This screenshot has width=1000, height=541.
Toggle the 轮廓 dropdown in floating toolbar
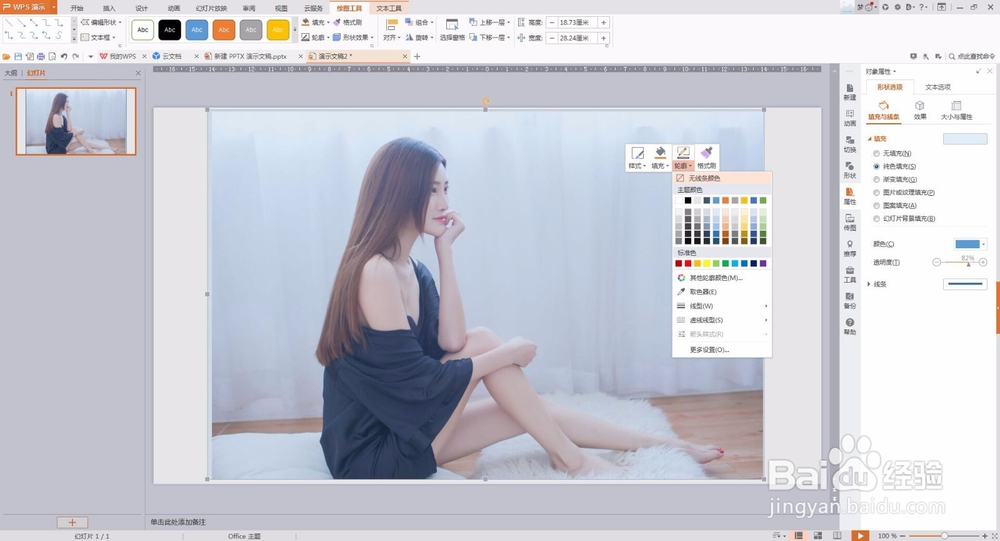coord(683,157)
